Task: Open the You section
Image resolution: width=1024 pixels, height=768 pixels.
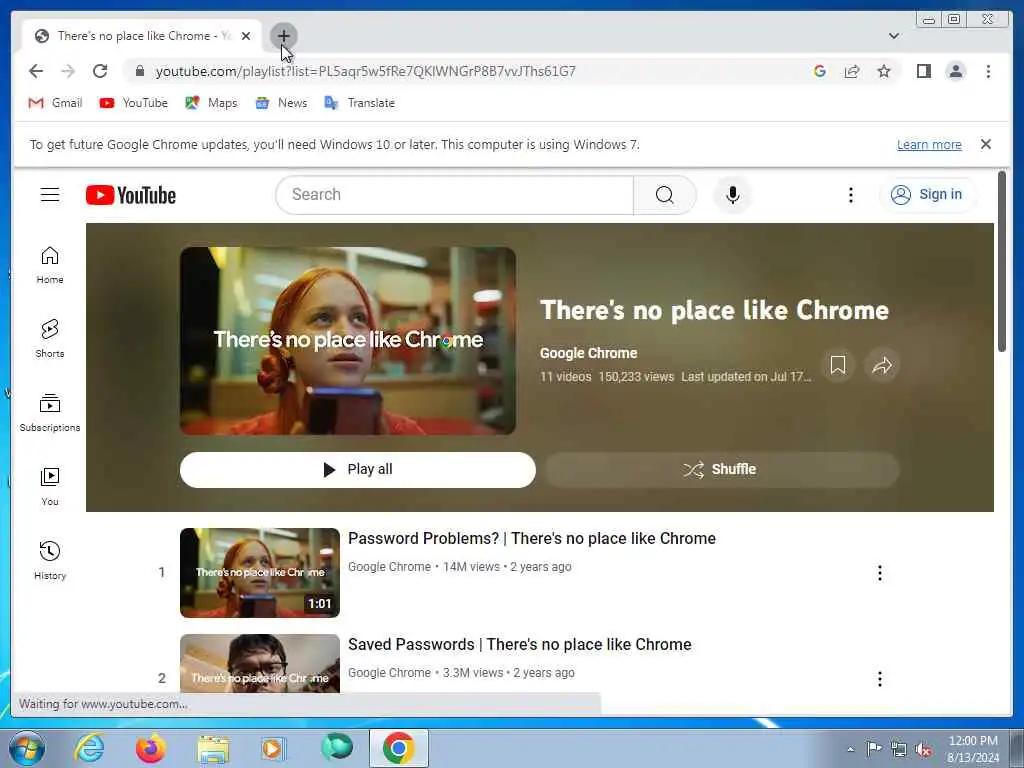Action: coord(50,487)
